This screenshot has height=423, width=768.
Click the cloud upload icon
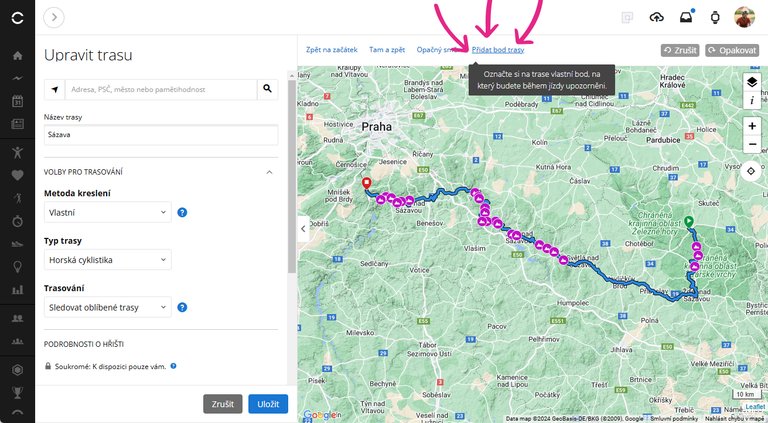click(x=657, y=17)
